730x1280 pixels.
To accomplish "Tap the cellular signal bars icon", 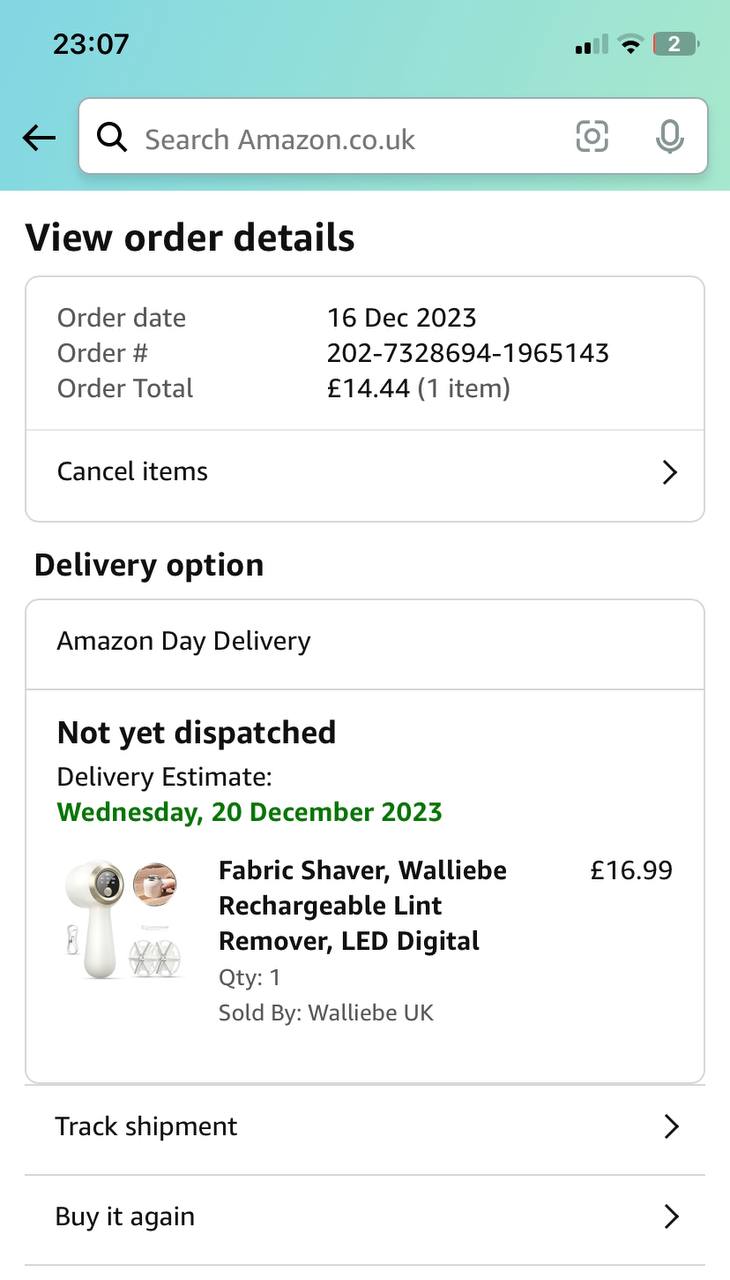I will (592, 45).
